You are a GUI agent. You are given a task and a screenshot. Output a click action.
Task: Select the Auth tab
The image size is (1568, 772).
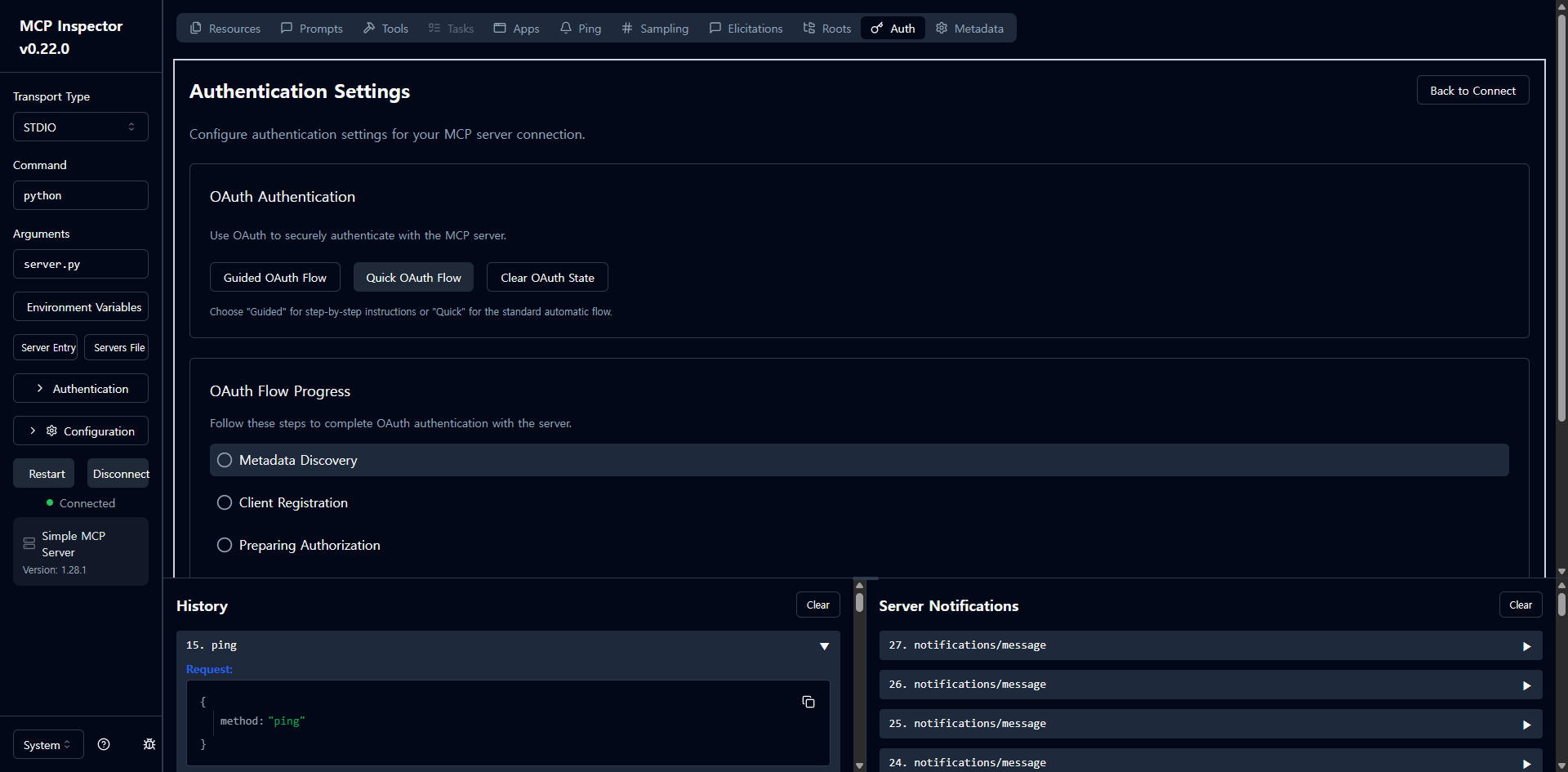coord(893,28)
